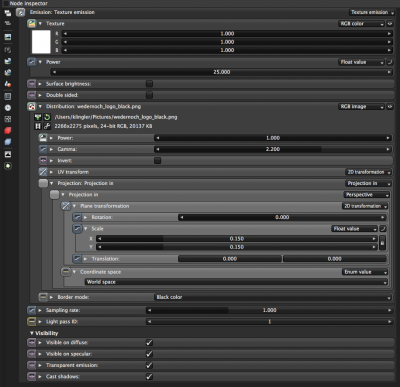The image size is (400, 387).
Task: Click the Float value dropdown for Scale
Action: point(355,229)
